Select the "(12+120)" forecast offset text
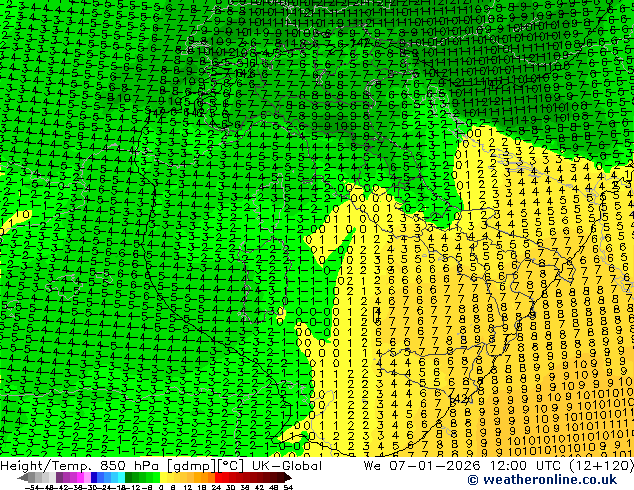Screen dimensions: 634x490 (602, 466)
